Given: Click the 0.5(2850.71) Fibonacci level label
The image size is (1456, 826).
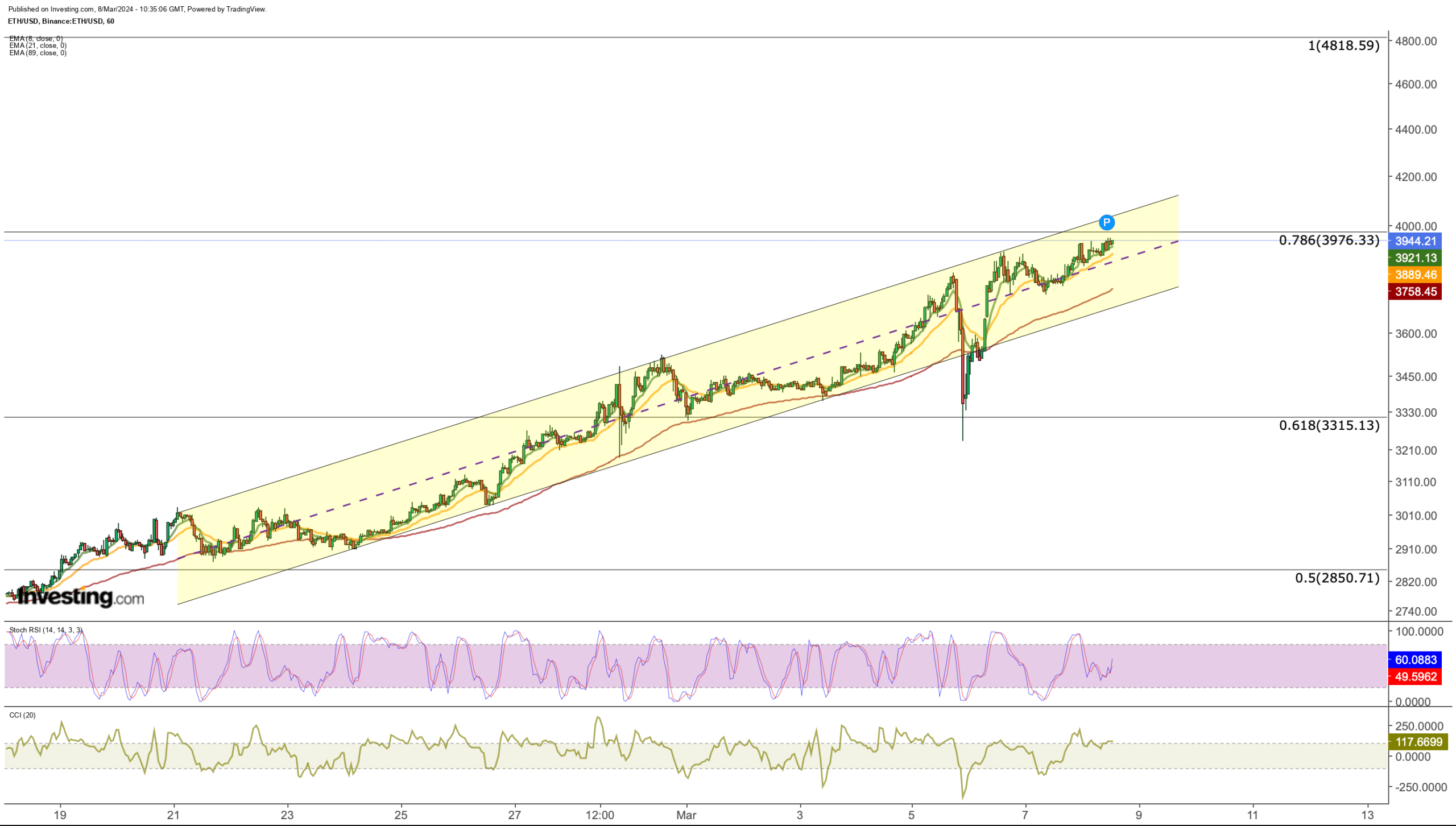Looking at the screenshot, I should coord(1337,578).
